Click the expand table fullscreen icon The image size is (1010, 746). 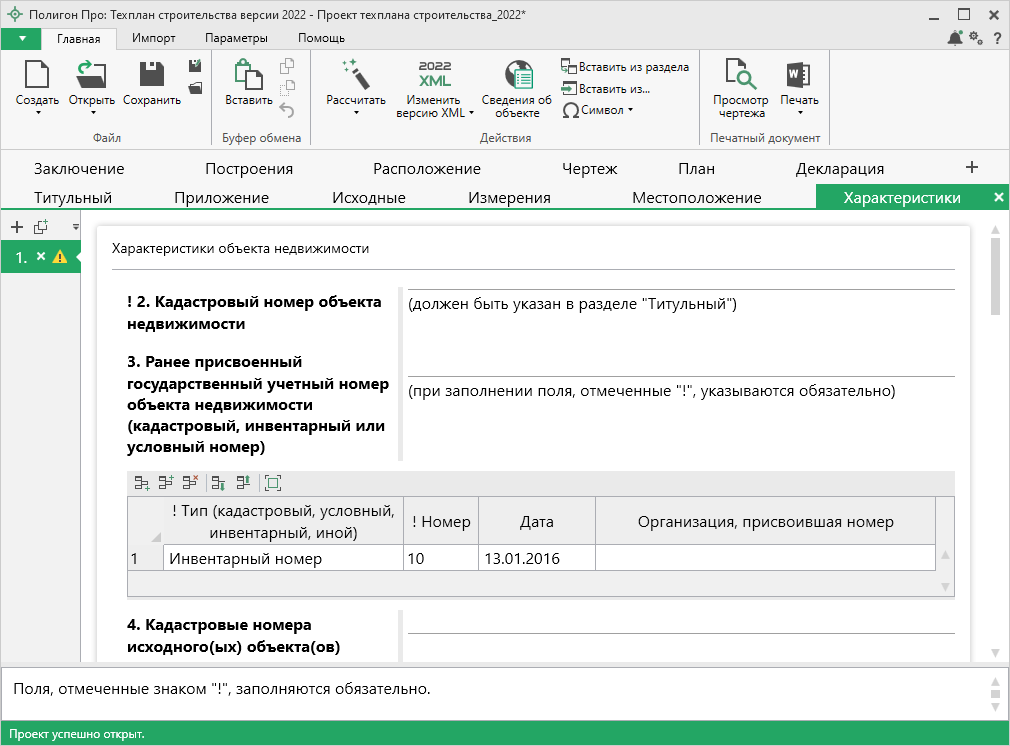pos(273,483)
